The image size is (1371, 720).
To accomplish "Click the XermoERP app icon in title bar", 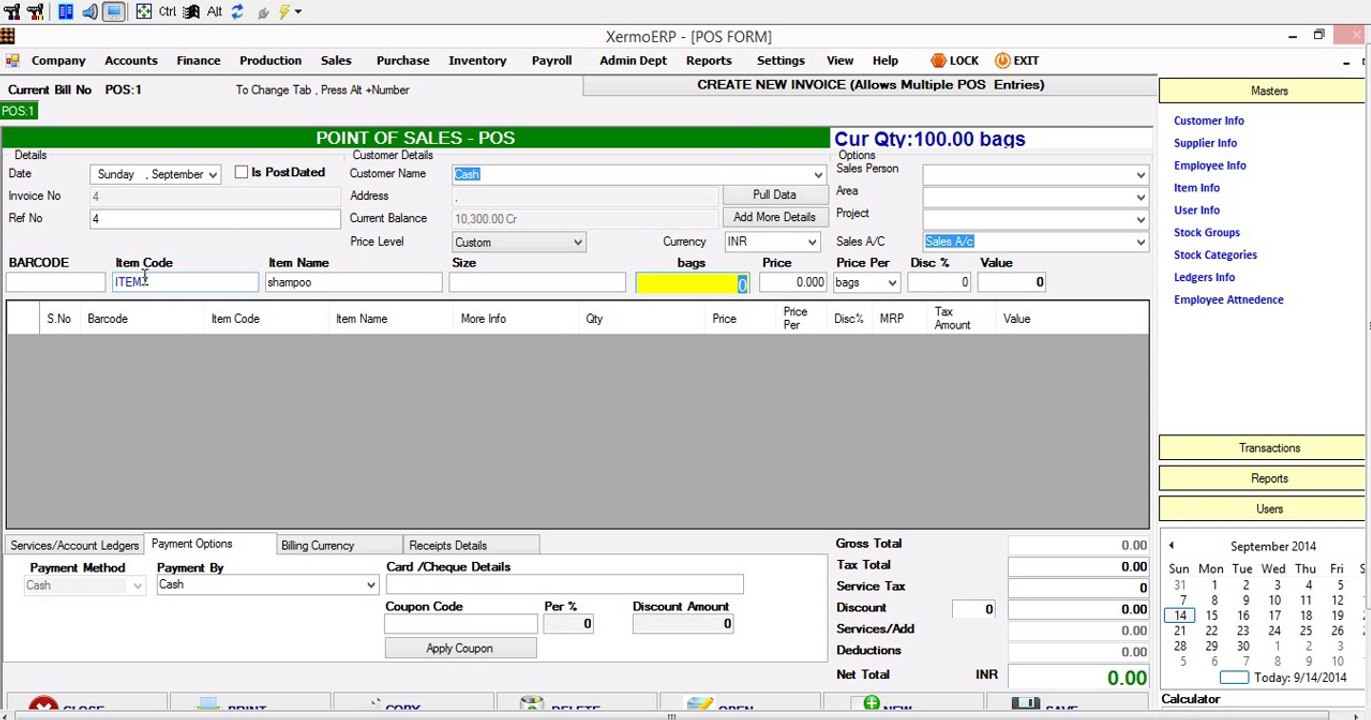I will coord(7,36).
